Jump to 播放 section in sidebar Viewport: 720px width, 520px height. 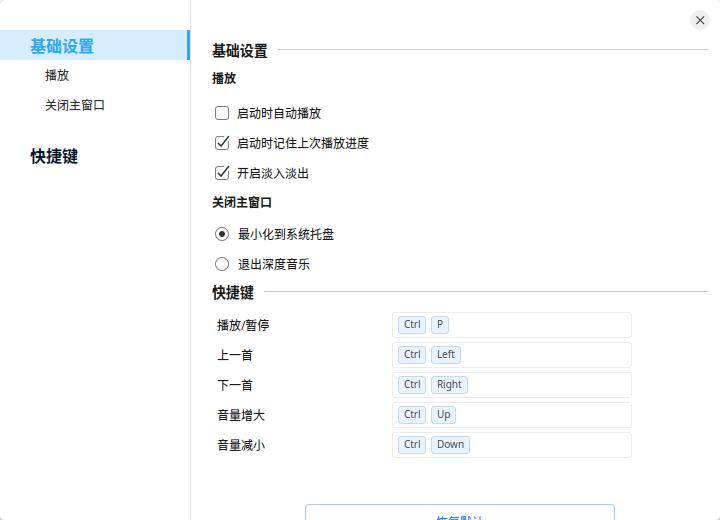click(x=57, y=75)
